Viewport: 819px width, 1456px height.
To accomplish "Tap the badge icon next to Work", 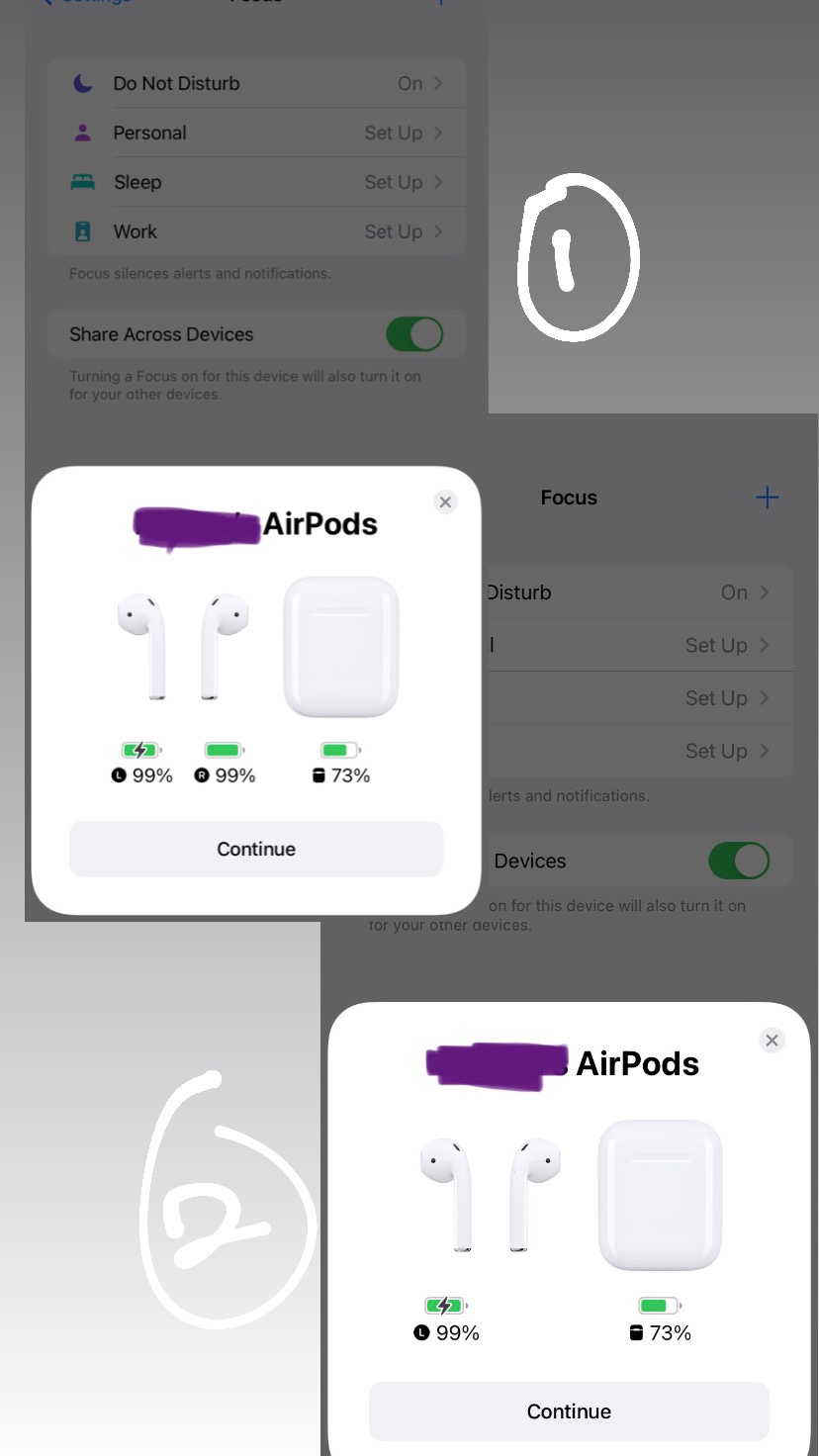I will coord(83,231).
